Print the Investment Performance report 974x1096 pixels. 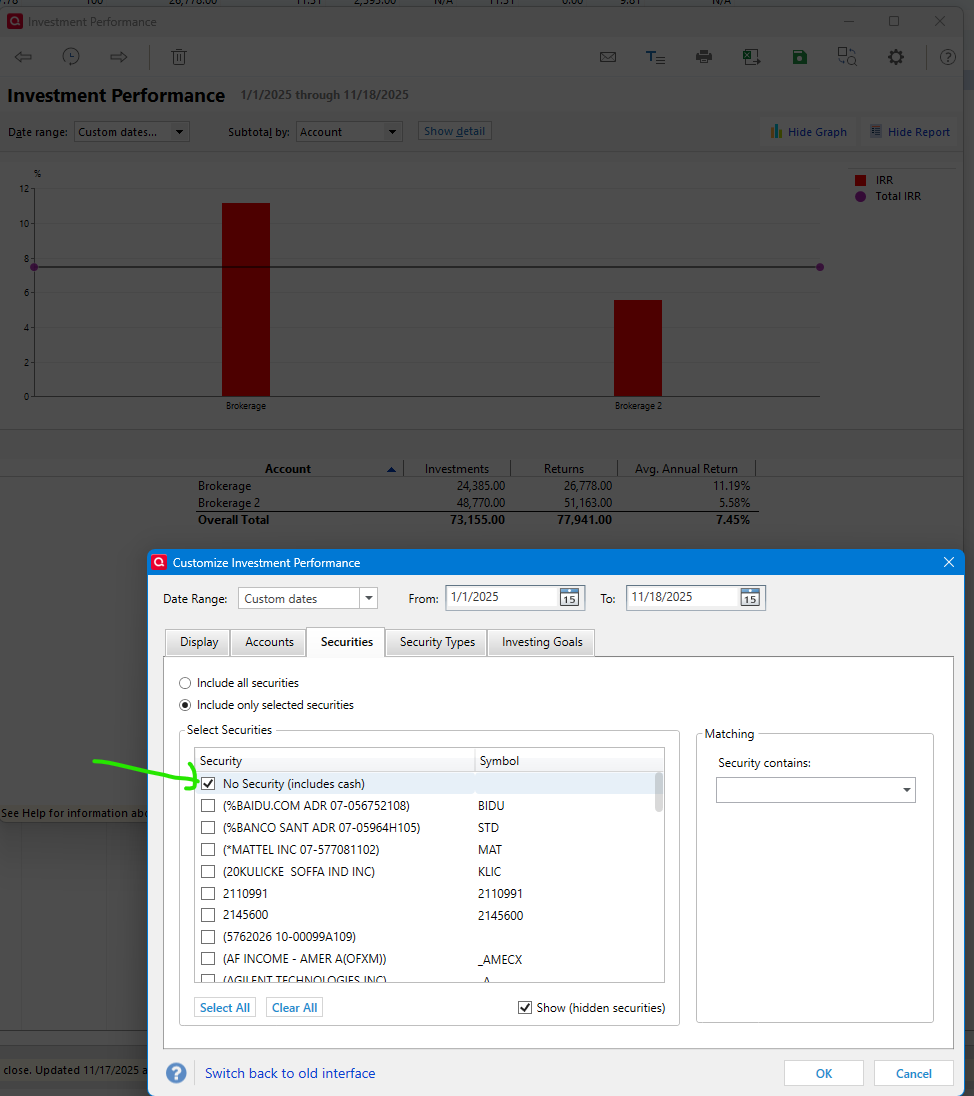pyautogui.click(x=704, y=57)
